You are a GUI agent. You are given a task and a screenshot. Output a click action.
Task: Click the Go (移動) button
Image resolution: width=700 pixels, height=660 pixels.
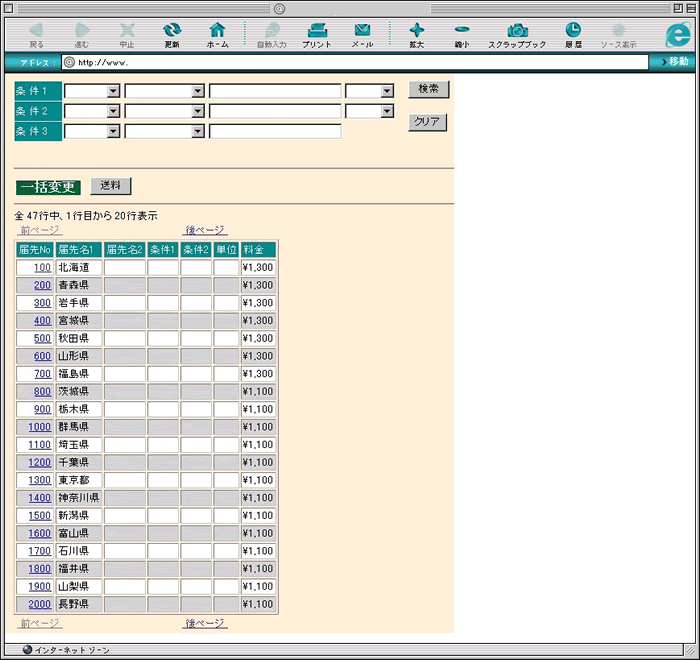(x=675, y=62)
